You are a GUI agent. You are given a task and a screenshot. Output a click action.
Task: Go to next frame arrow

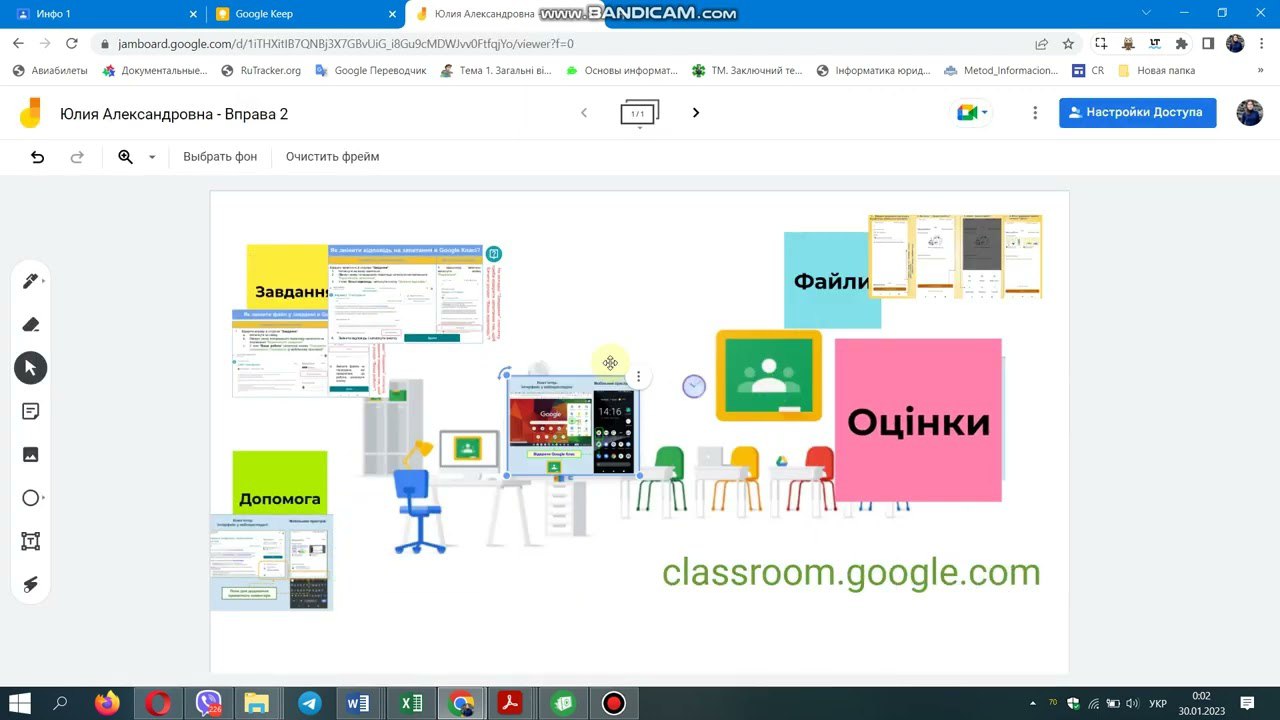coord(696,113)
